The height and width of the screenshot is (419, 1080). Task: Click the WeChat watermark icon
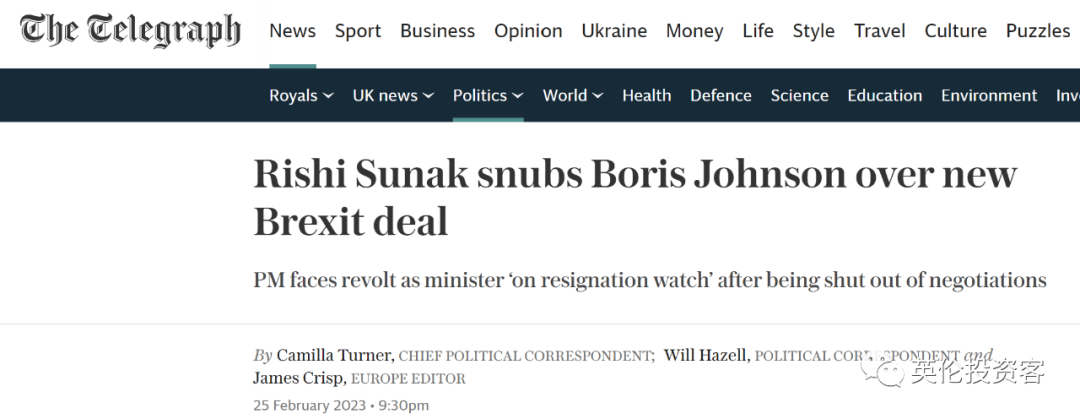882,372
